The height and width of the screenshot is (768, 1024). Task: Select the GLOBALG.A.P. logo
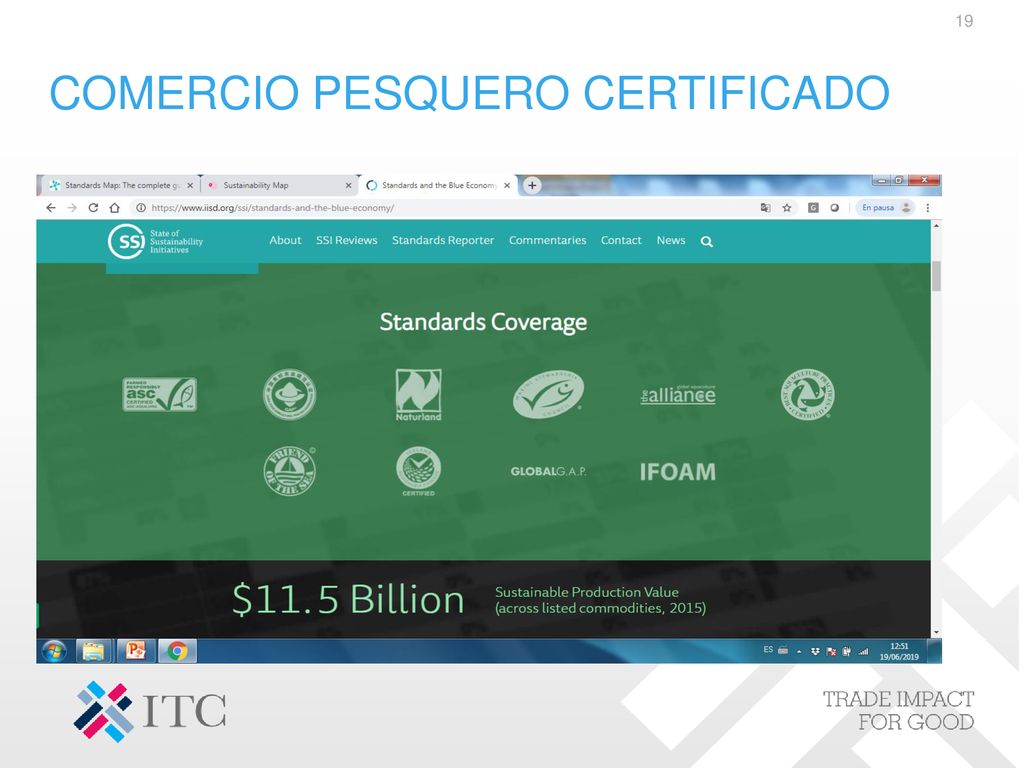pyautogui.click(x=549, y=472)
